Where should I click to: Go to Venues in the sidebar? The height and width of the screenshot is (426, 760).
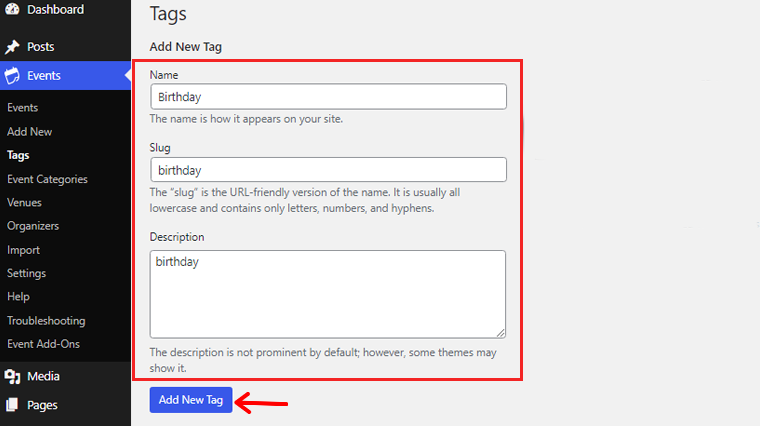(24, 203)
